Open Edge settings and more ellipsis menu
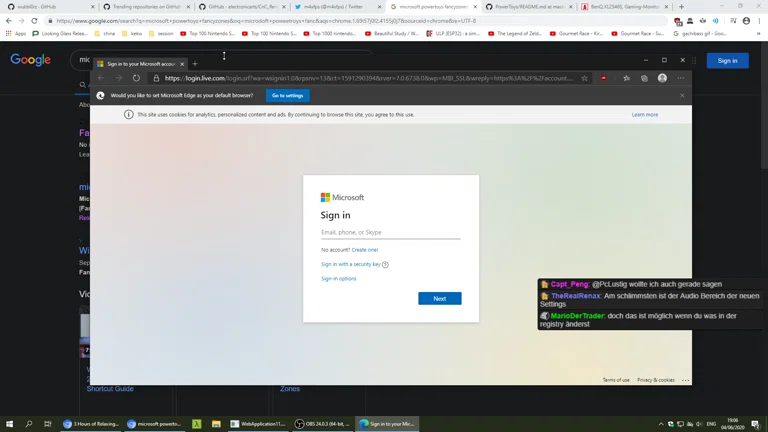 (x=681, y=78)
